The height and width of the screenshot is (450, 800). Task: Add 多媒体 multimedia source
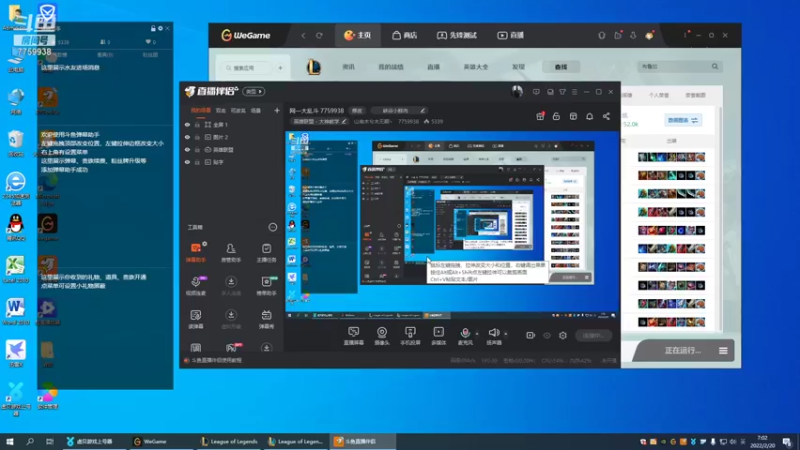coord(439,336)
